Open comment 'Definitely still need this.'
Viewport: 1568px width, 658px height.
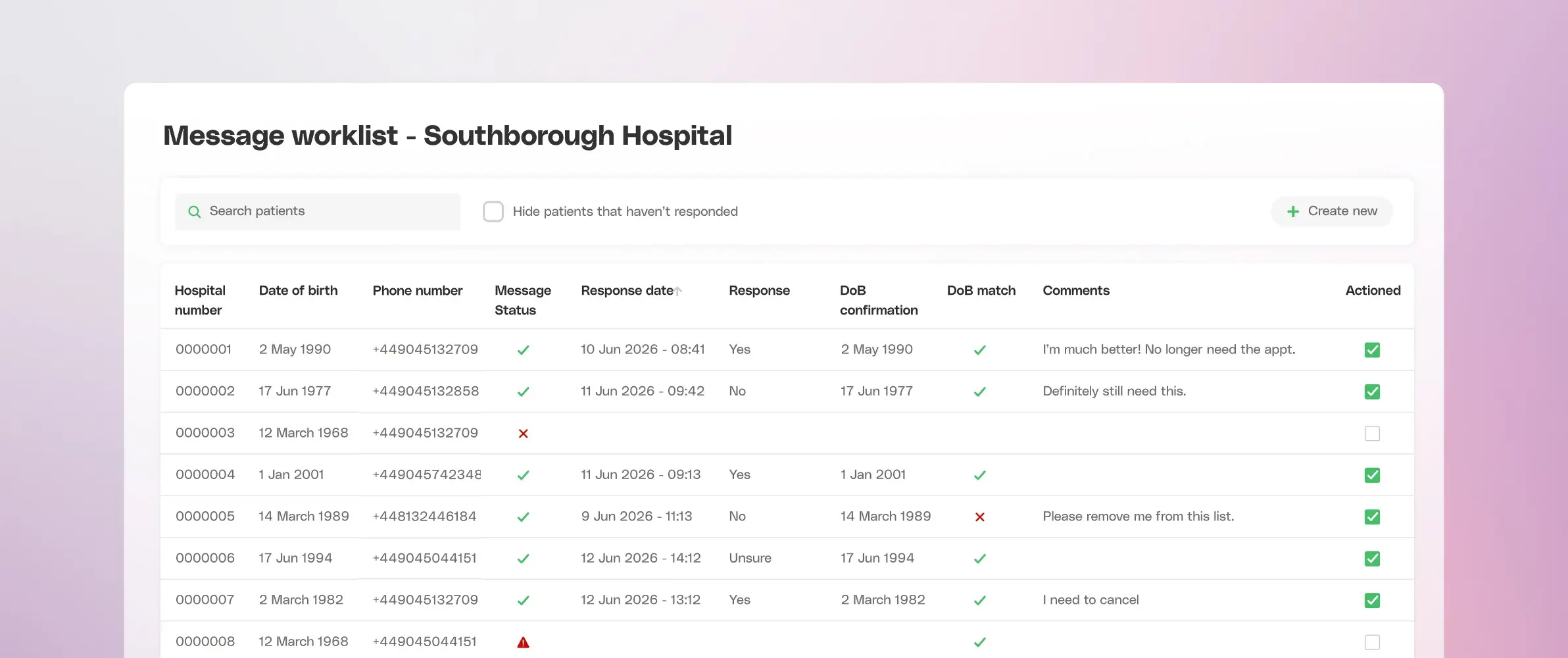tap(1114, 391)
